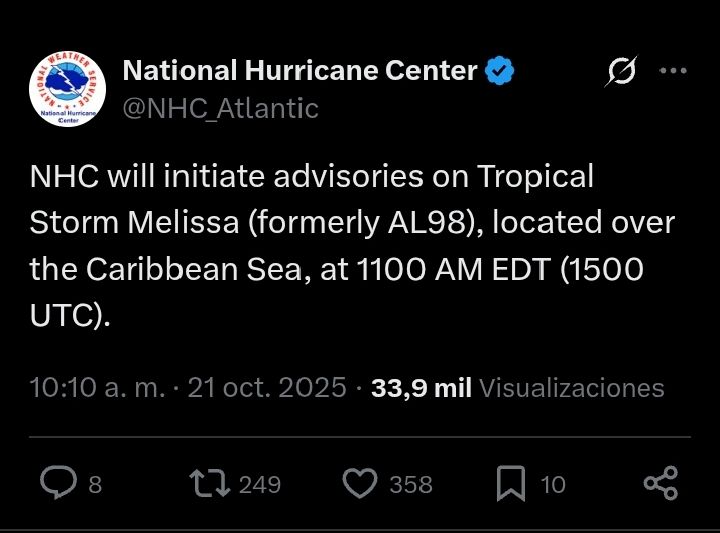Click the tweet text about Tropical Storm Melissa
Viewport: 720px width, 533px height.
click(352, 244)
